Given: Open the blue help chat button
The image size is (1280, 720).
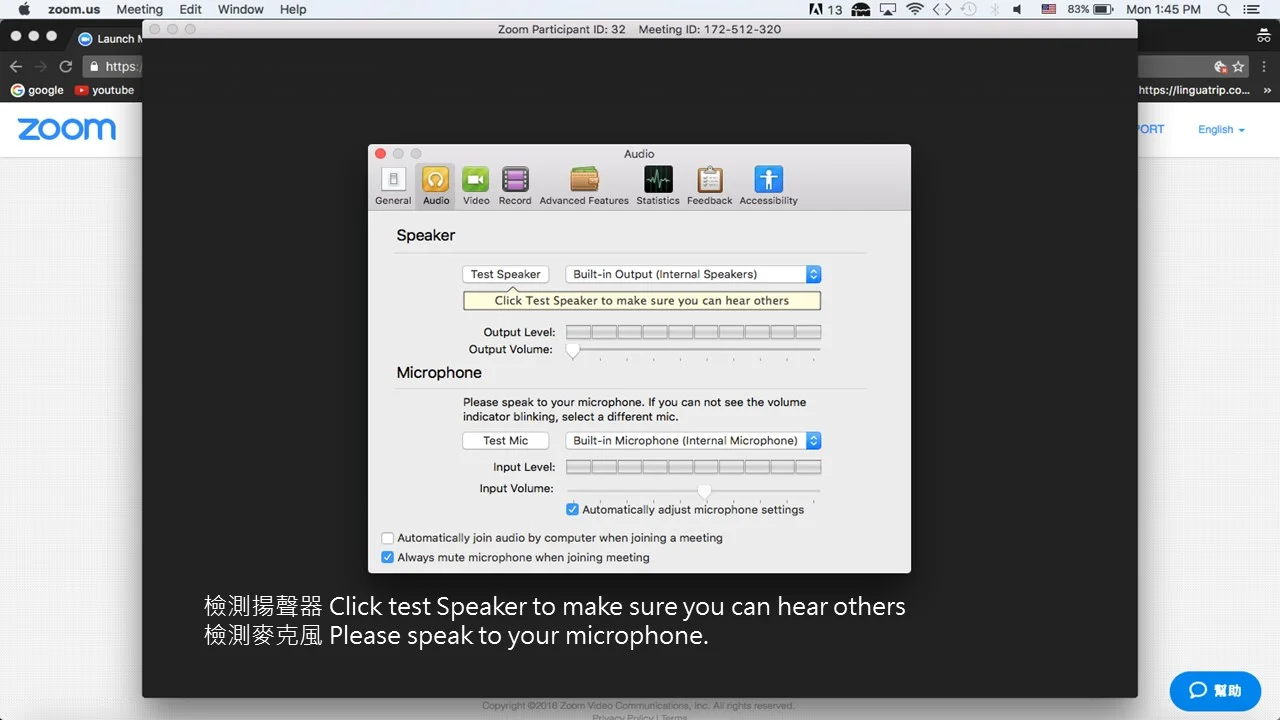Looking at the screenshot, I should point(1215,691).
